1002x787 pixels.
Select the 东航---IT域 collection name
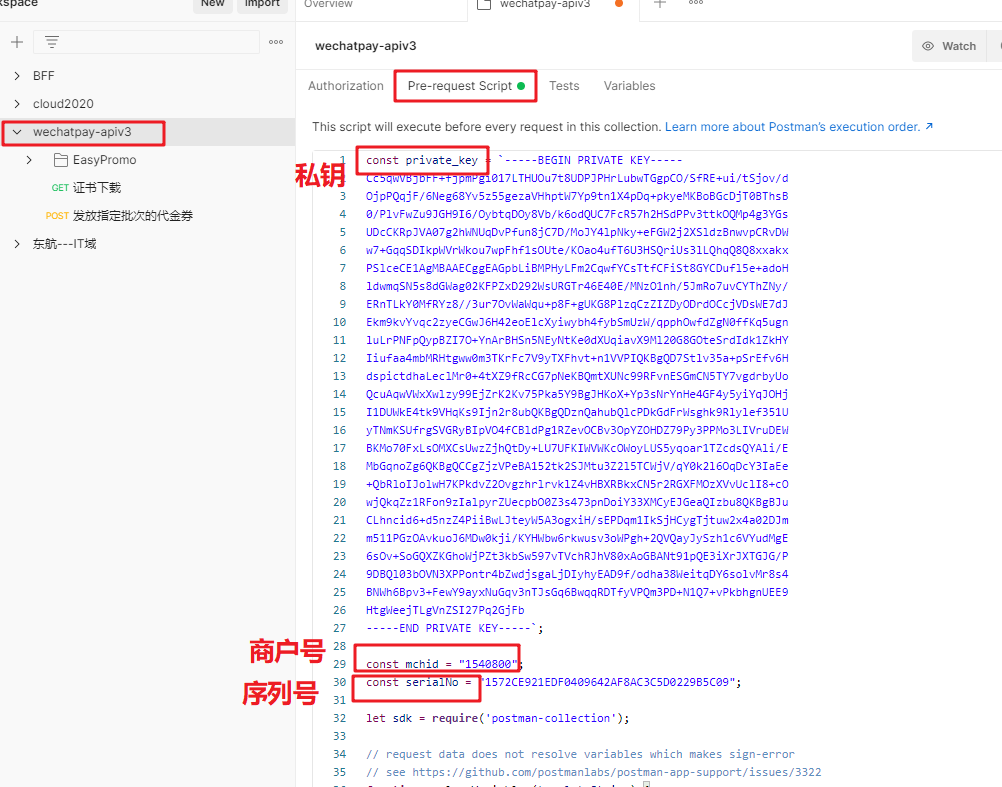pos(65,244)
